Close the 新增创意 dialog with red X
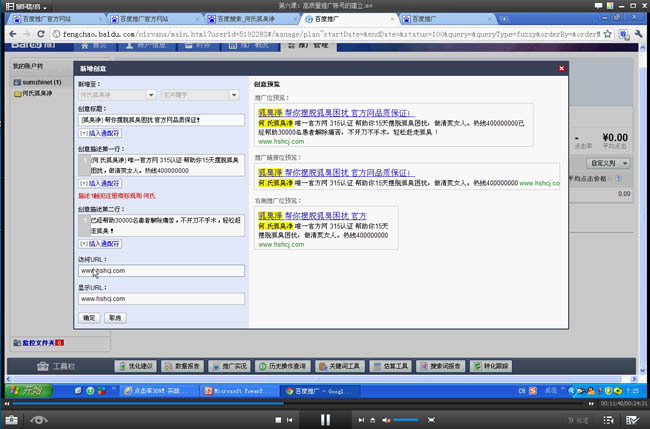 [561, 68]
